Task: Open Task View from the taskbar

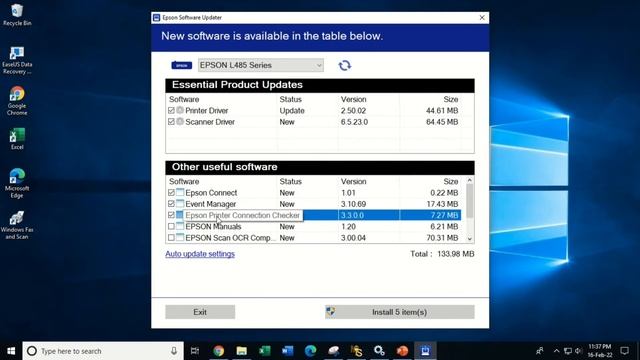Action: (x=195, y=351)
